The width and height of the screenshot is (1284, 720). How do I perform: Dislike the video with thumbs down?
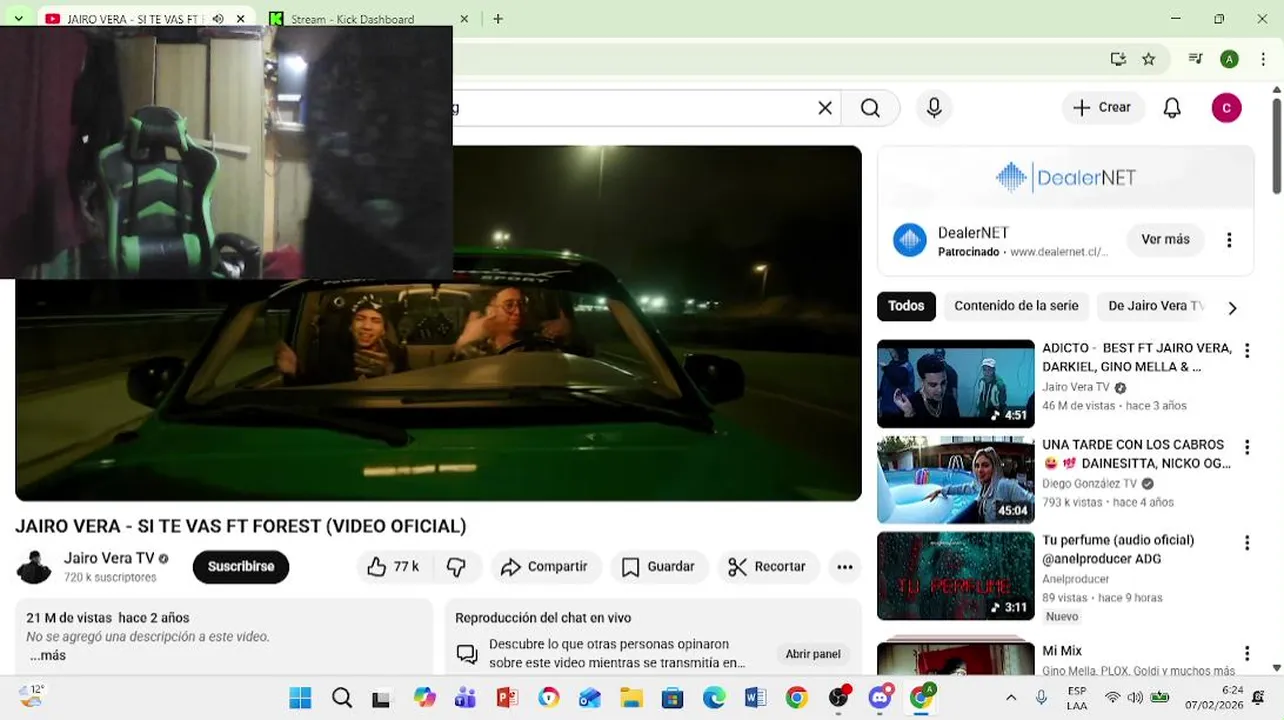[457, 567]
